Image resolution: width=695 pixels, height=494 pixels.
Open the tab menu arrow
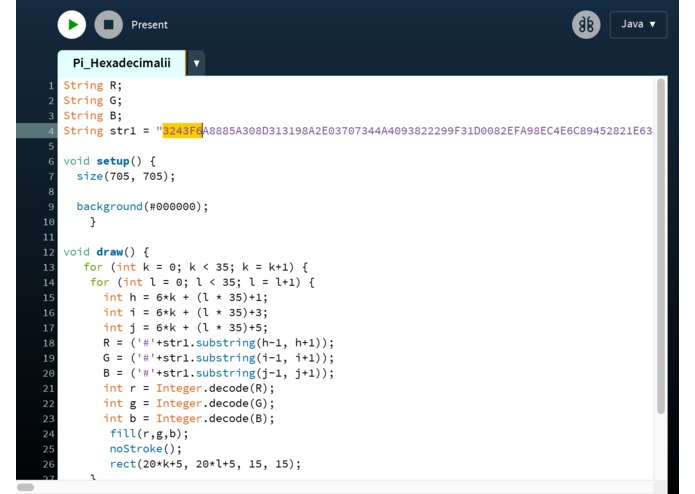(196, 63)
